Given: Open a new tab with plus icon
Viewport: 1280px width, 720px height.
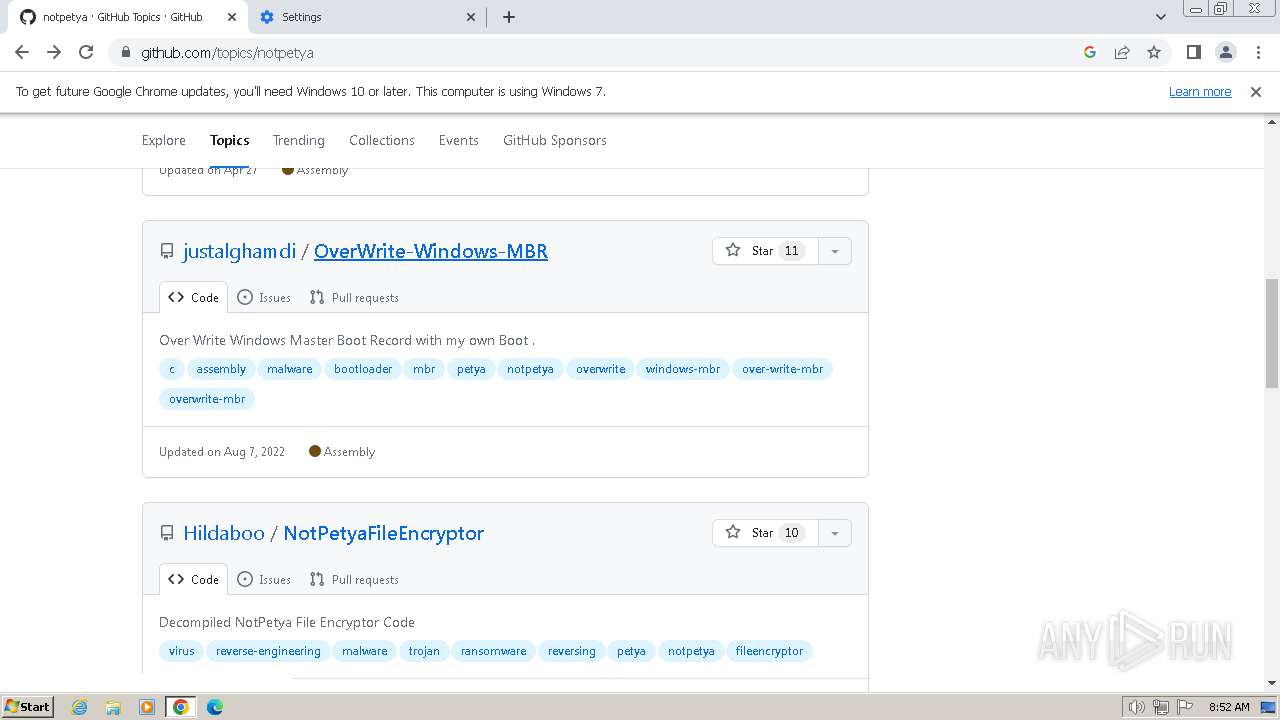Looking at the screenshot, I should tap(508, 17).
